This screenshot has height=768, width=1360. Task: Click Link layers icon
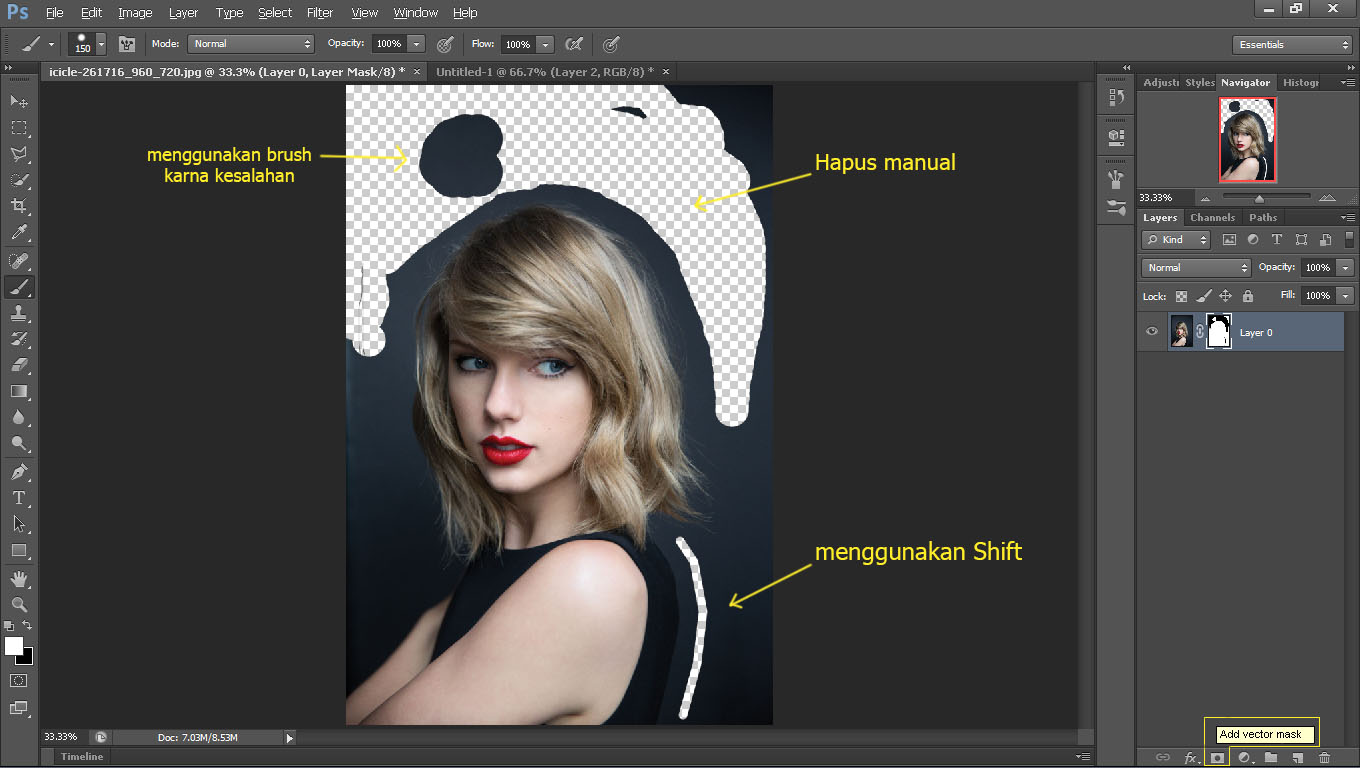(x=1163, y=758)
